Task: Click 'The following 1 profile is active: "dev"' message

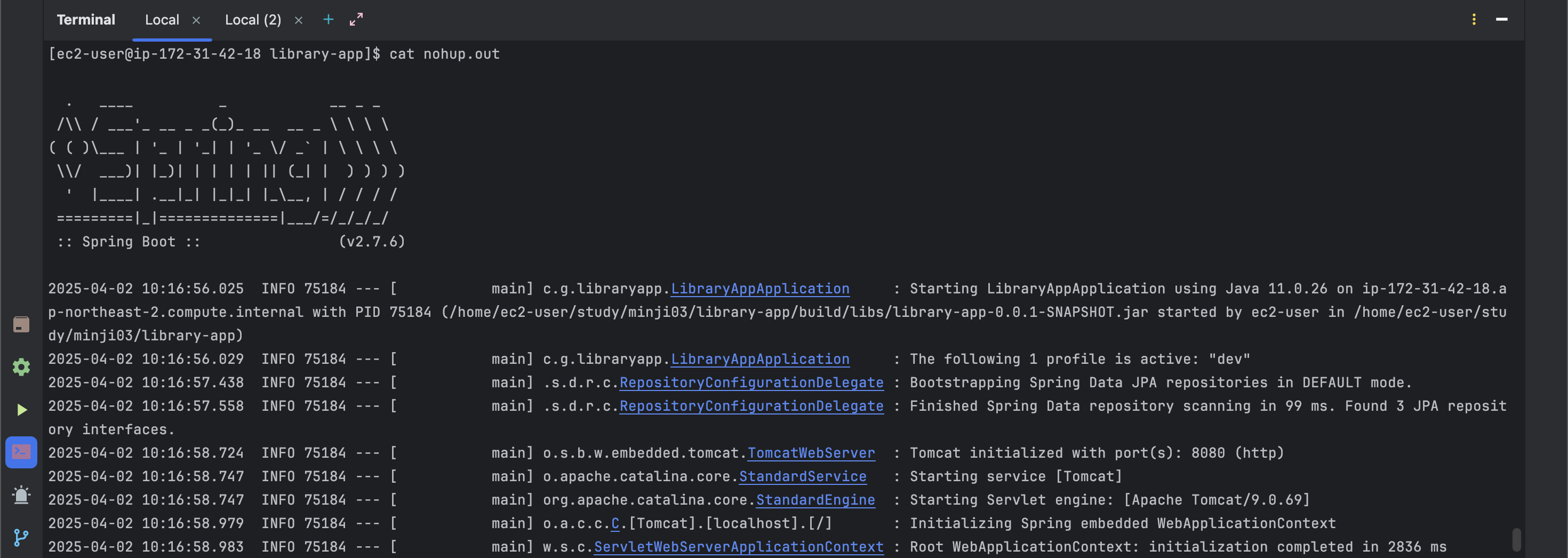Action: click(1080, 360)
